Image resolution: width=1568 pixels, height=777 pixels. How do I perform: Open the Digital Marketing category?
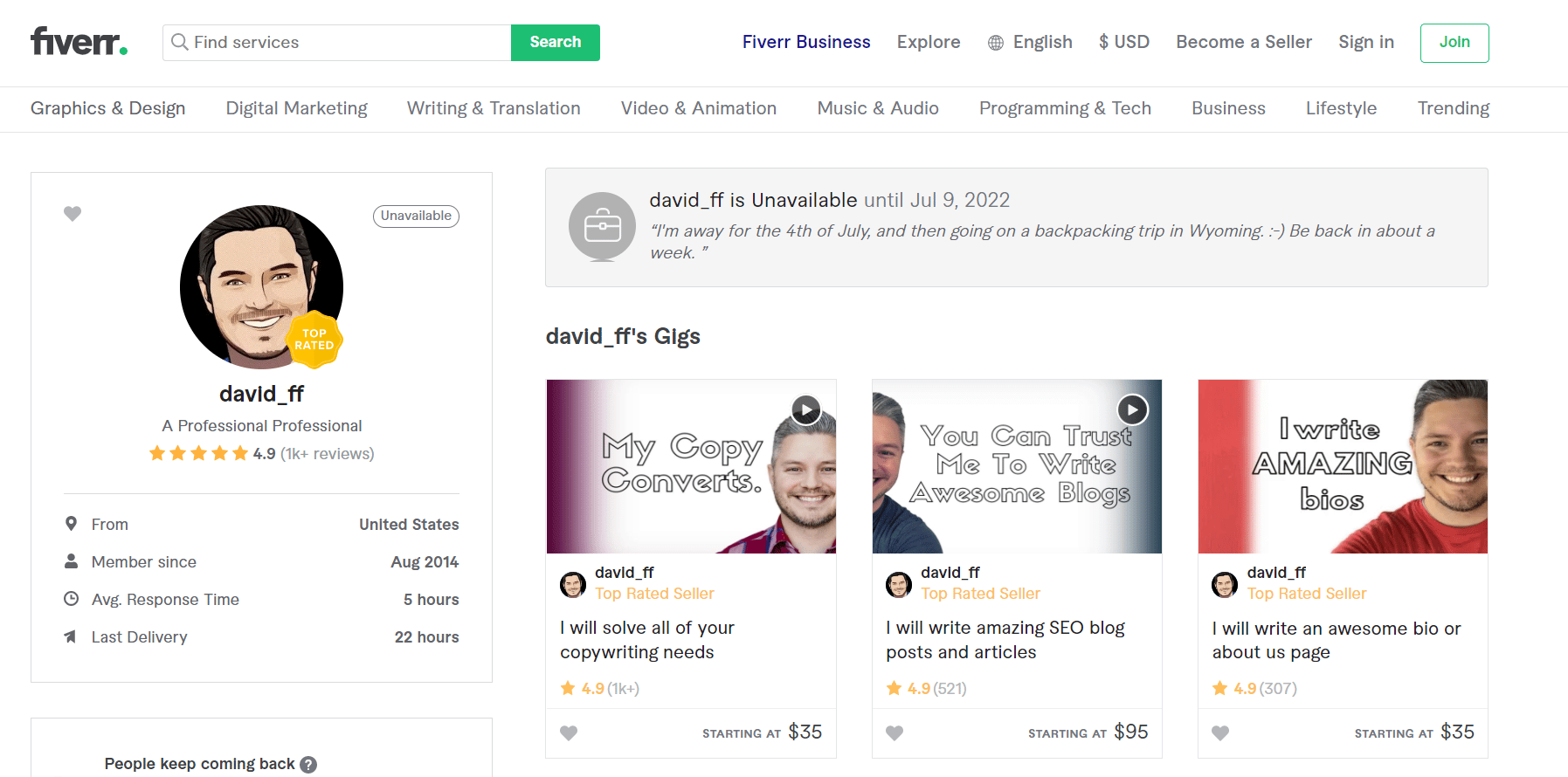tap(297, 108)
